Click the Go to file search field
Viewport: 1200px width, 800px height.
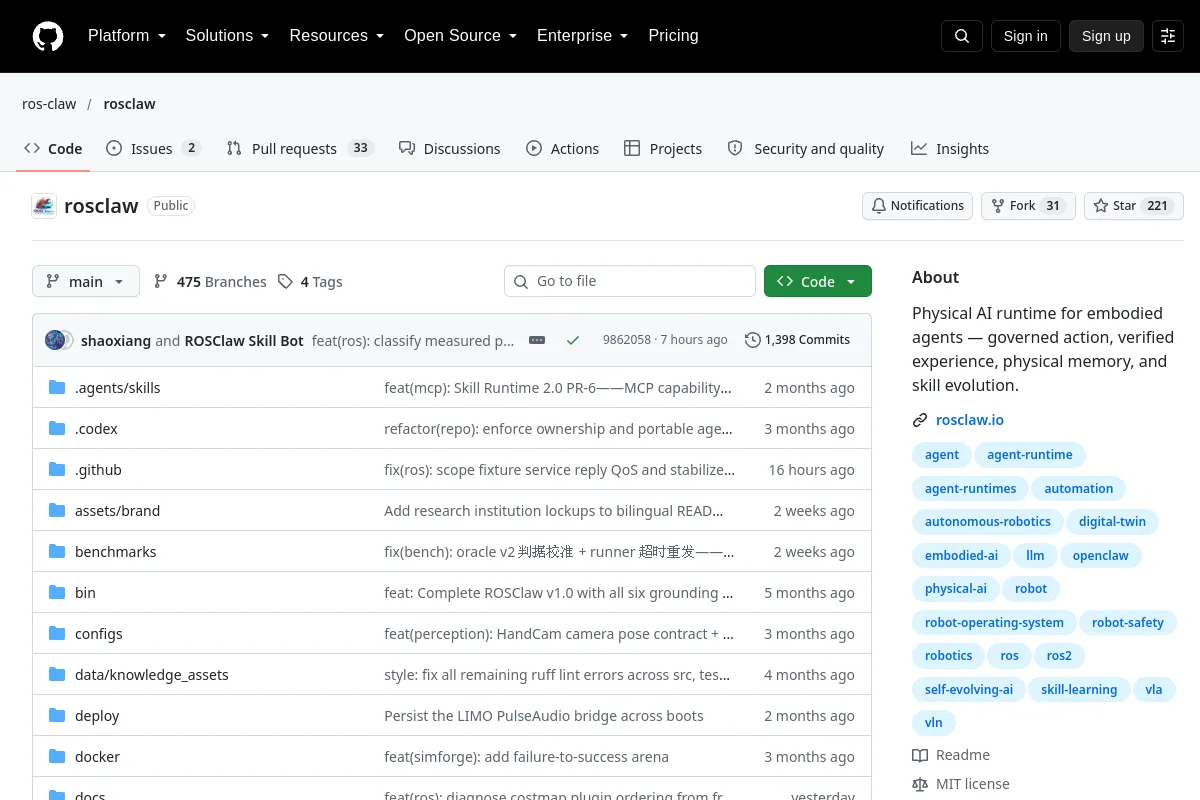click(x=630, y=282)
